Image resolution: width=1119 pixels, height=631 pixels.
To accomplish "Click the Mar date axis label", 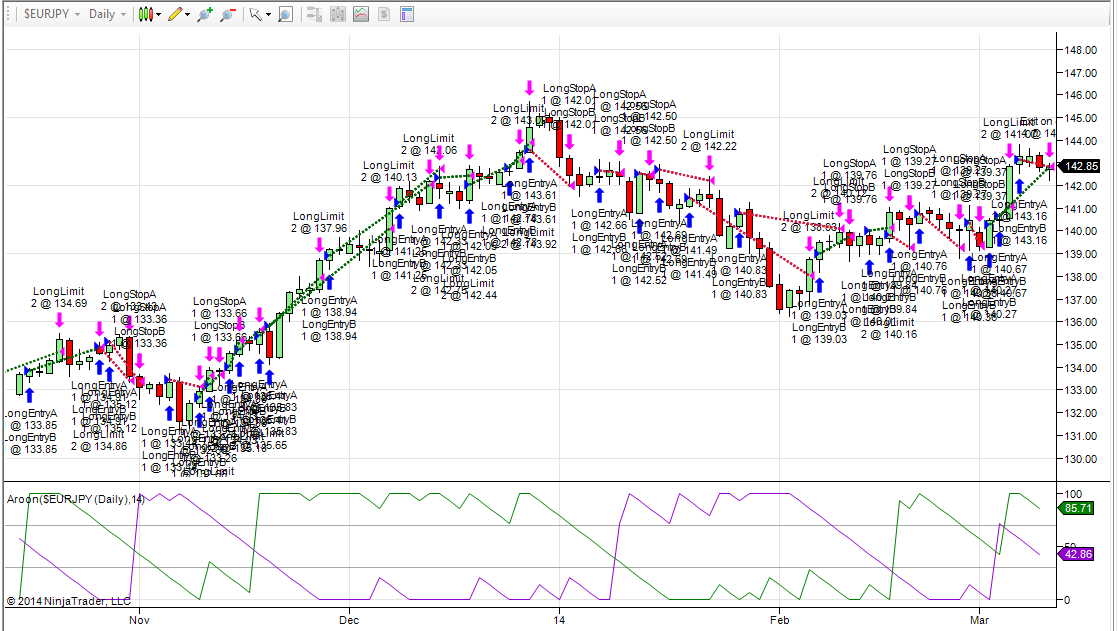I will (x=979, y=620).
